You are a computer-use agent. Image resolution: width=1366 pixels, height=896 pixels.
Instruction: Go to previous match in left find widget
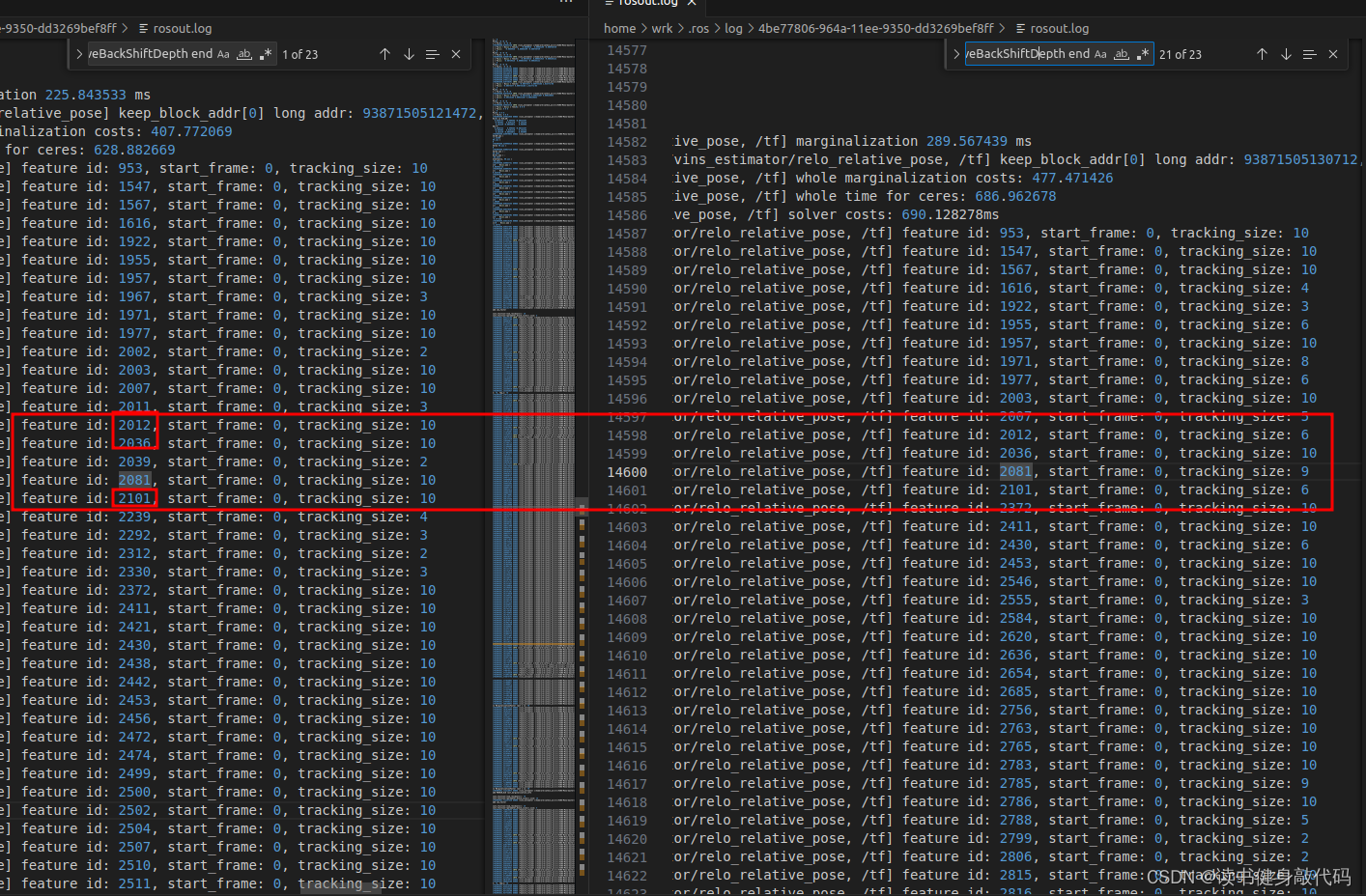click(384, 54)
